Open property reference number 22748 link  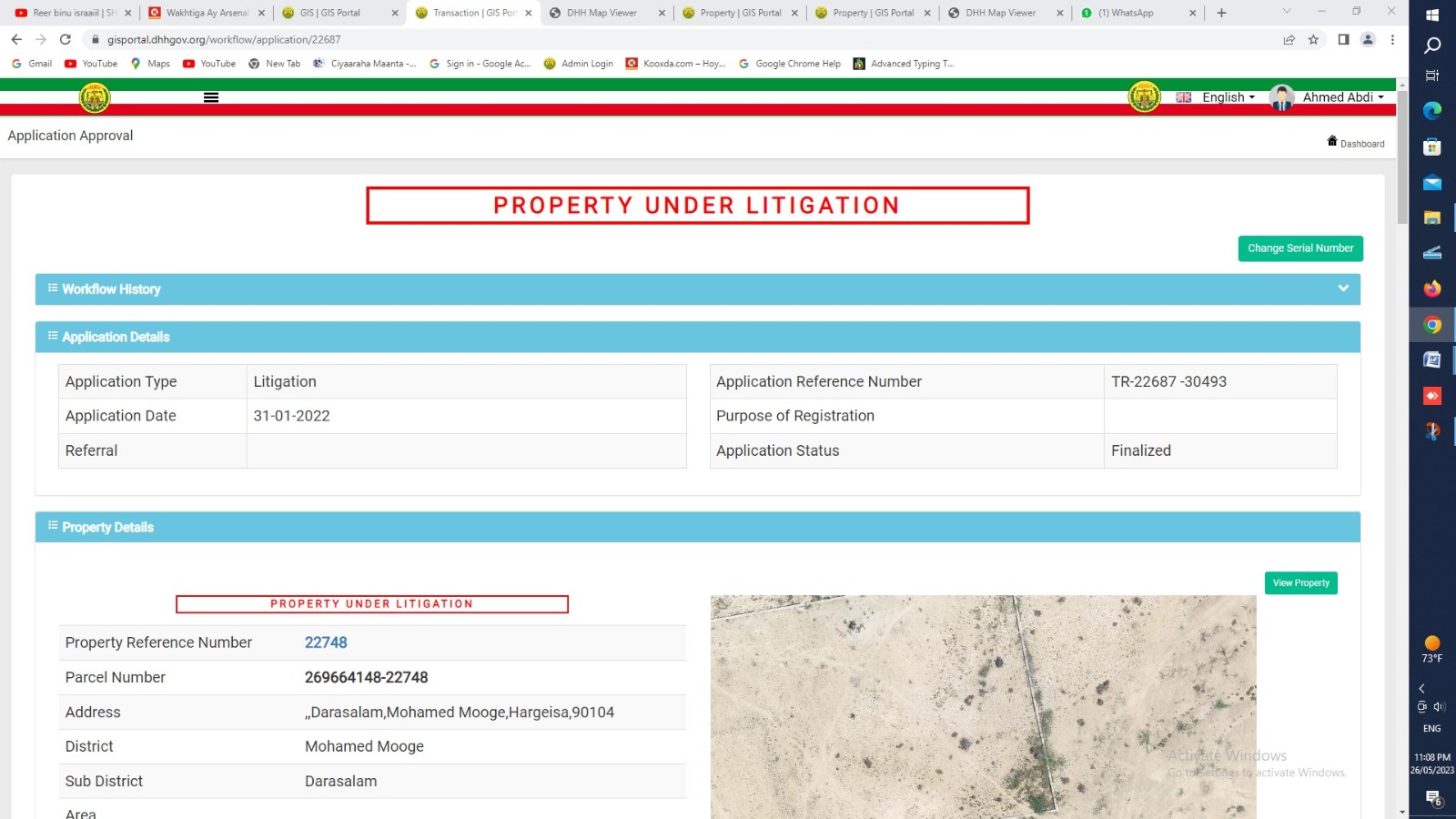326,642
